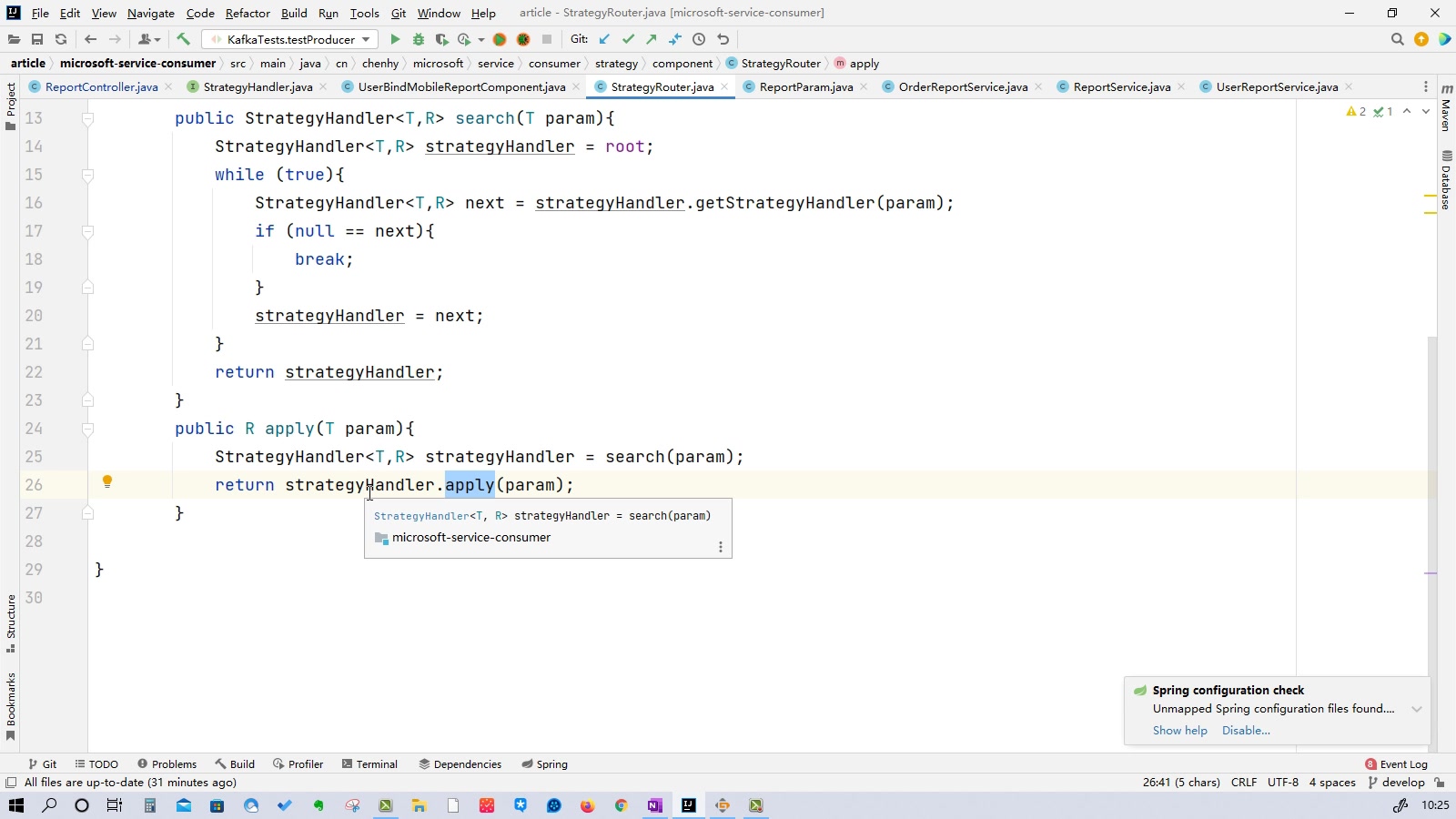Open the Navigate menu
1456x819 pixels.
[151, 13]
